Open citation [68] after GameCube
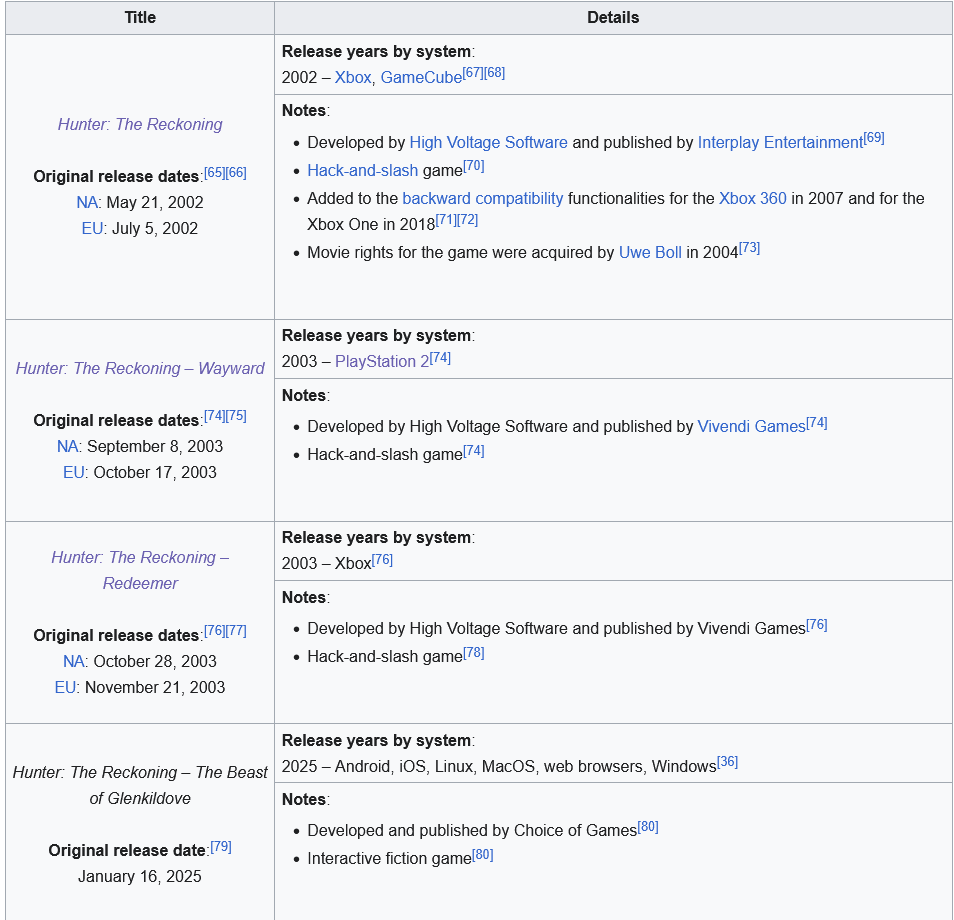 click(495, 72)
